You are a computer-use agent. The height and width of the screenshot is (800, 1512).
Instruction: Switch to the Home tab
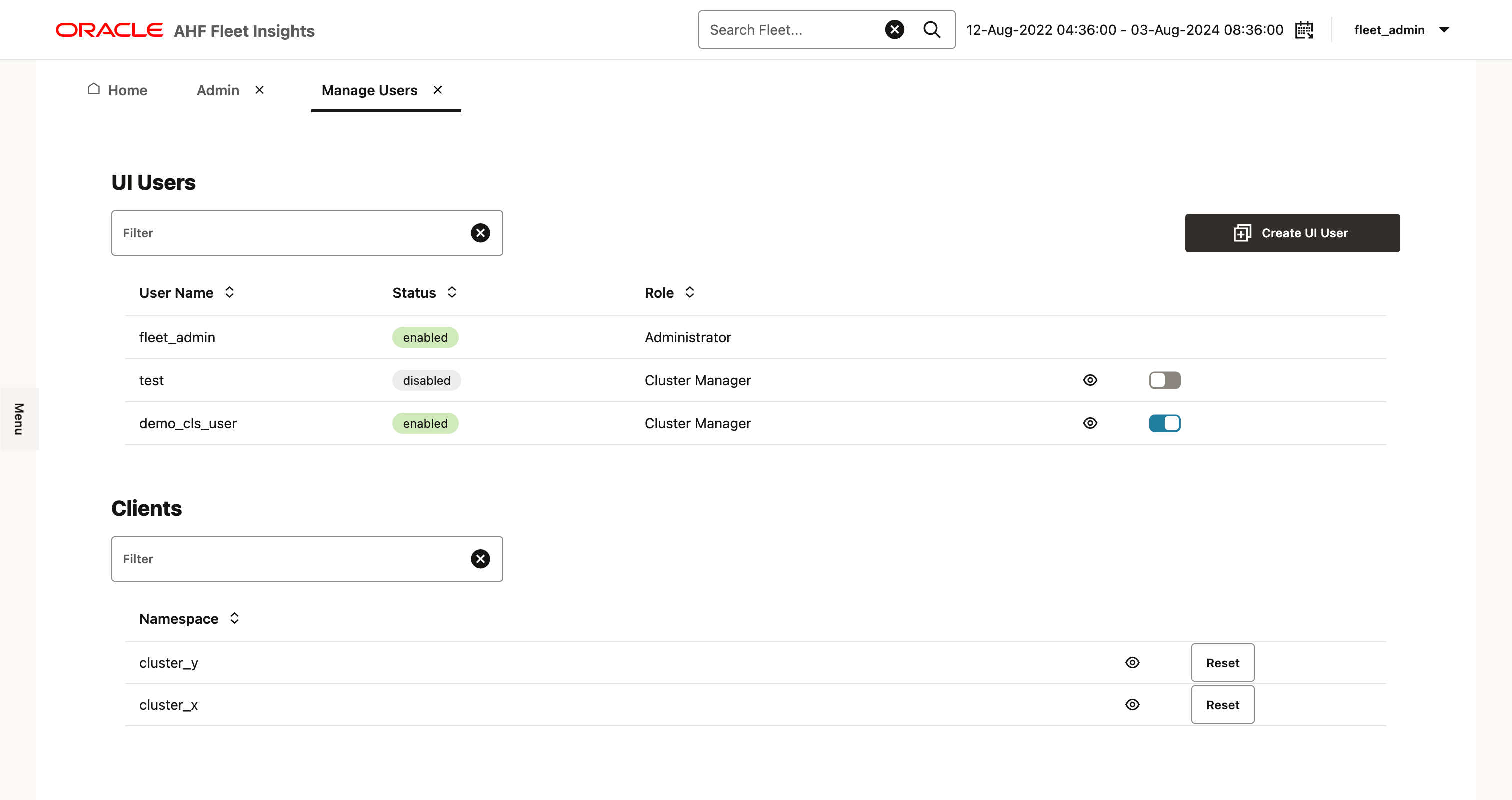pyautogui.click(x=118, y=90)
